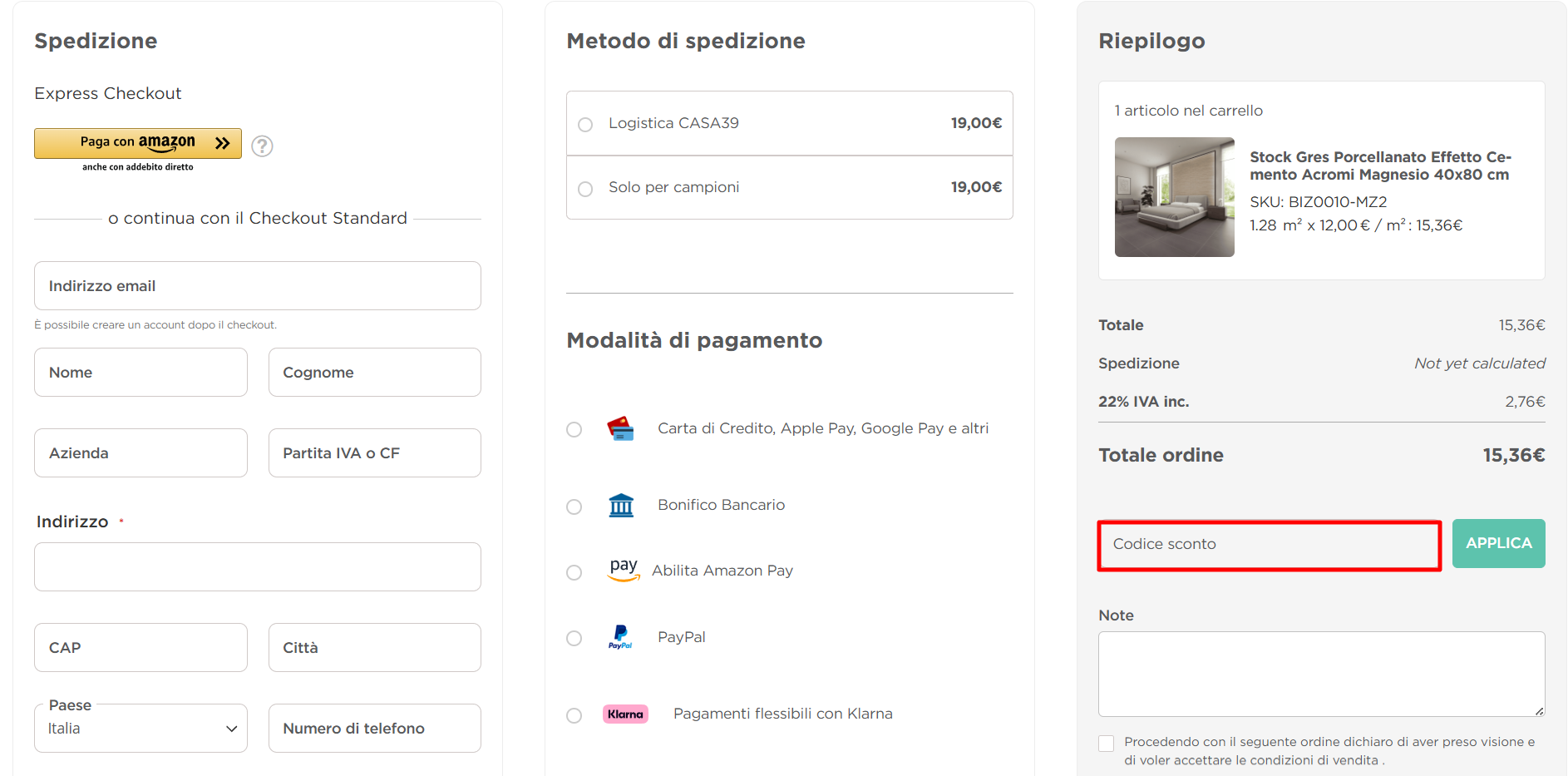Click the APPLICA button

1498,543
